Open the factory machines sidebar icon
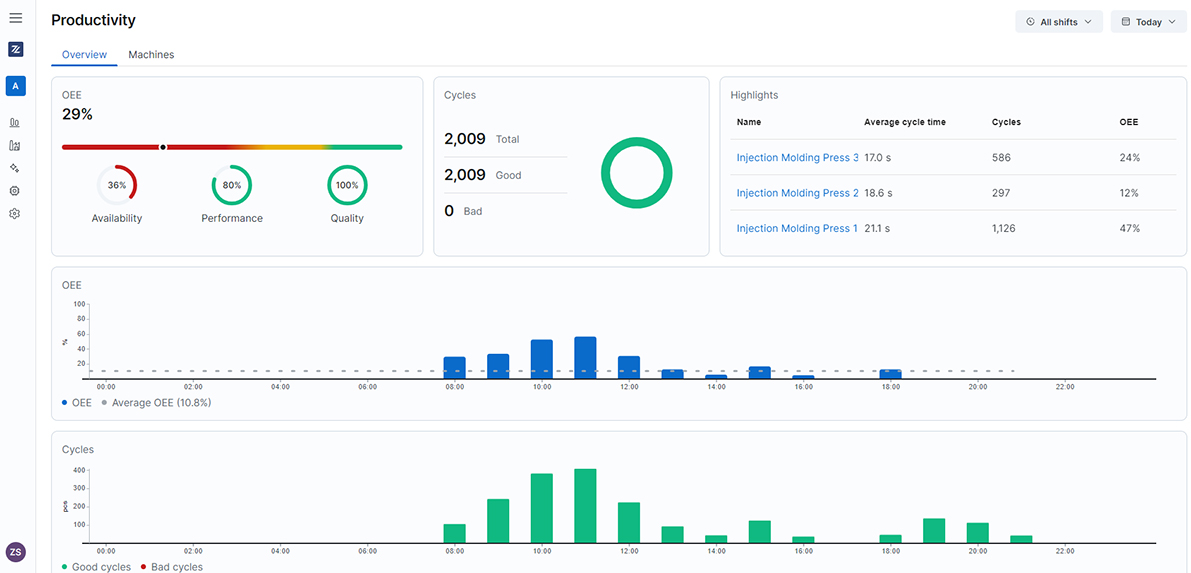 tap(14, 145)
